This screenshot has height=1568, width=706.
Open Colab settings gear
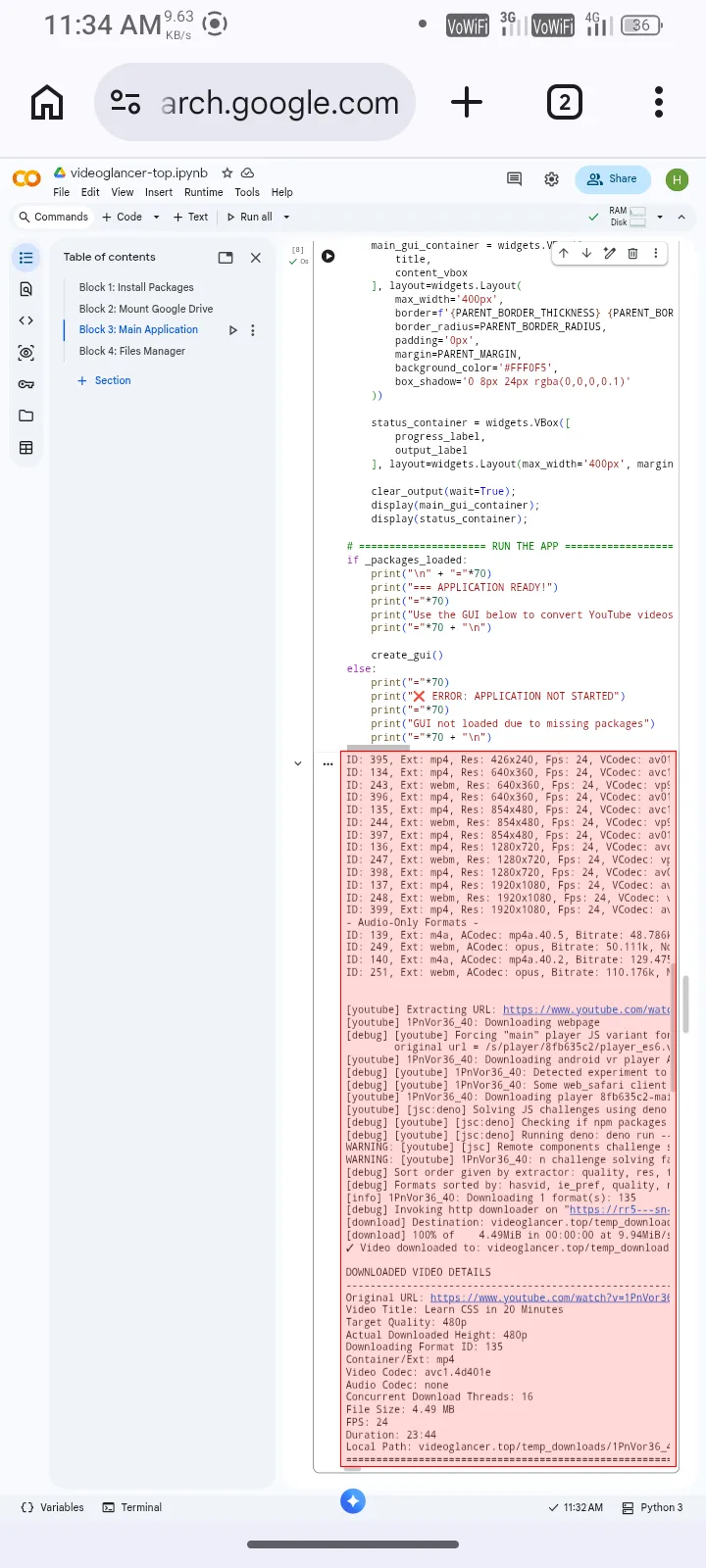552,179
